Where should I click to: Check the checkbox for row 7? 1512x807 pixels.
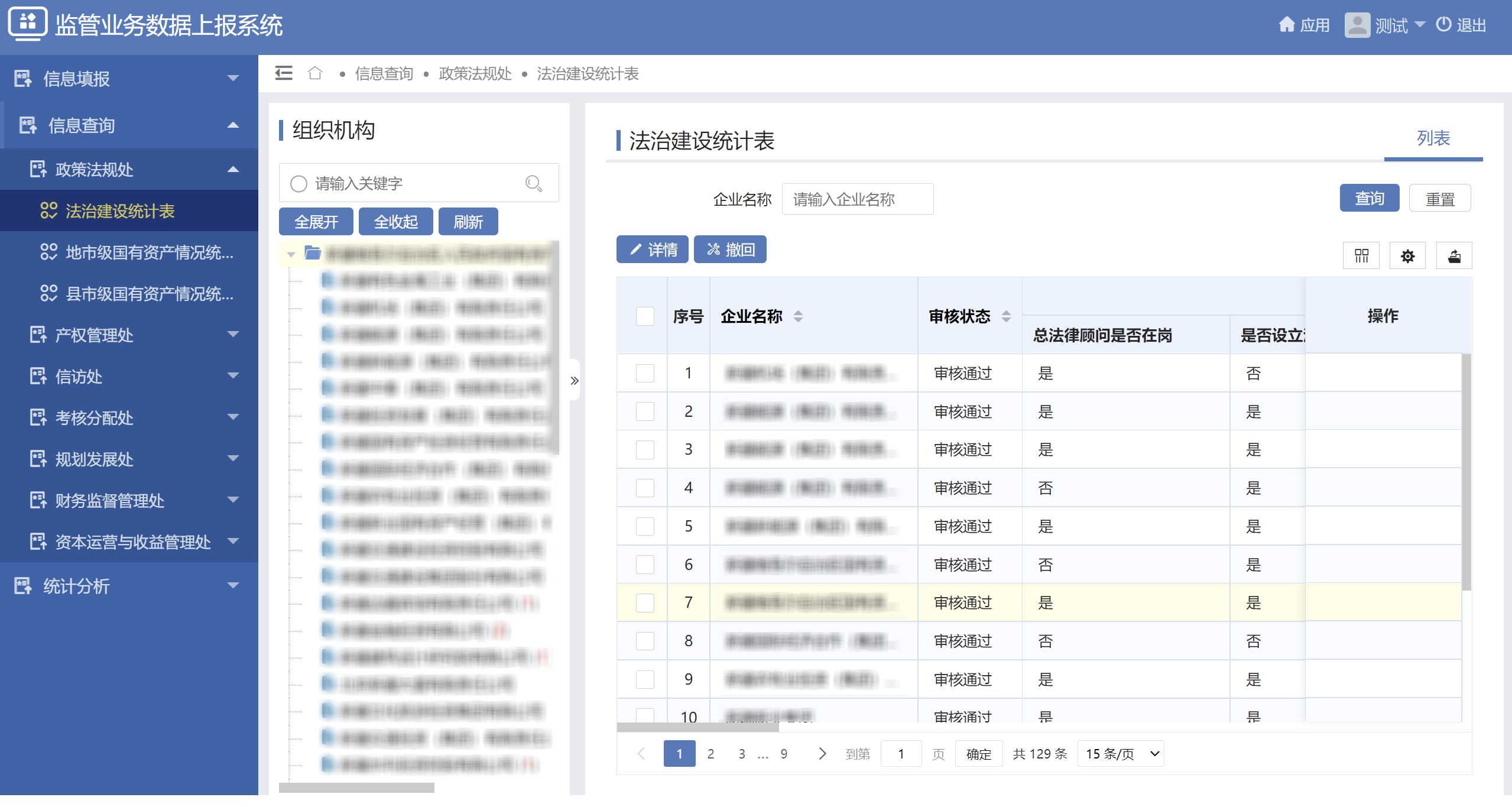coord(645,602)
